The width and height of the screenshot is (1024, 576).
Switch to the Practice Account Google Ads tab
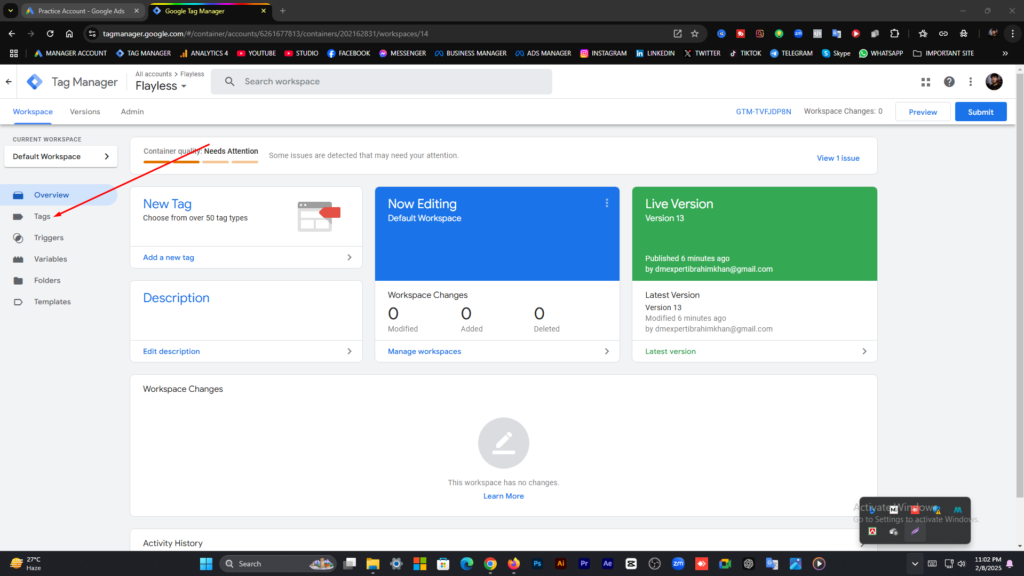coord(82,11)
